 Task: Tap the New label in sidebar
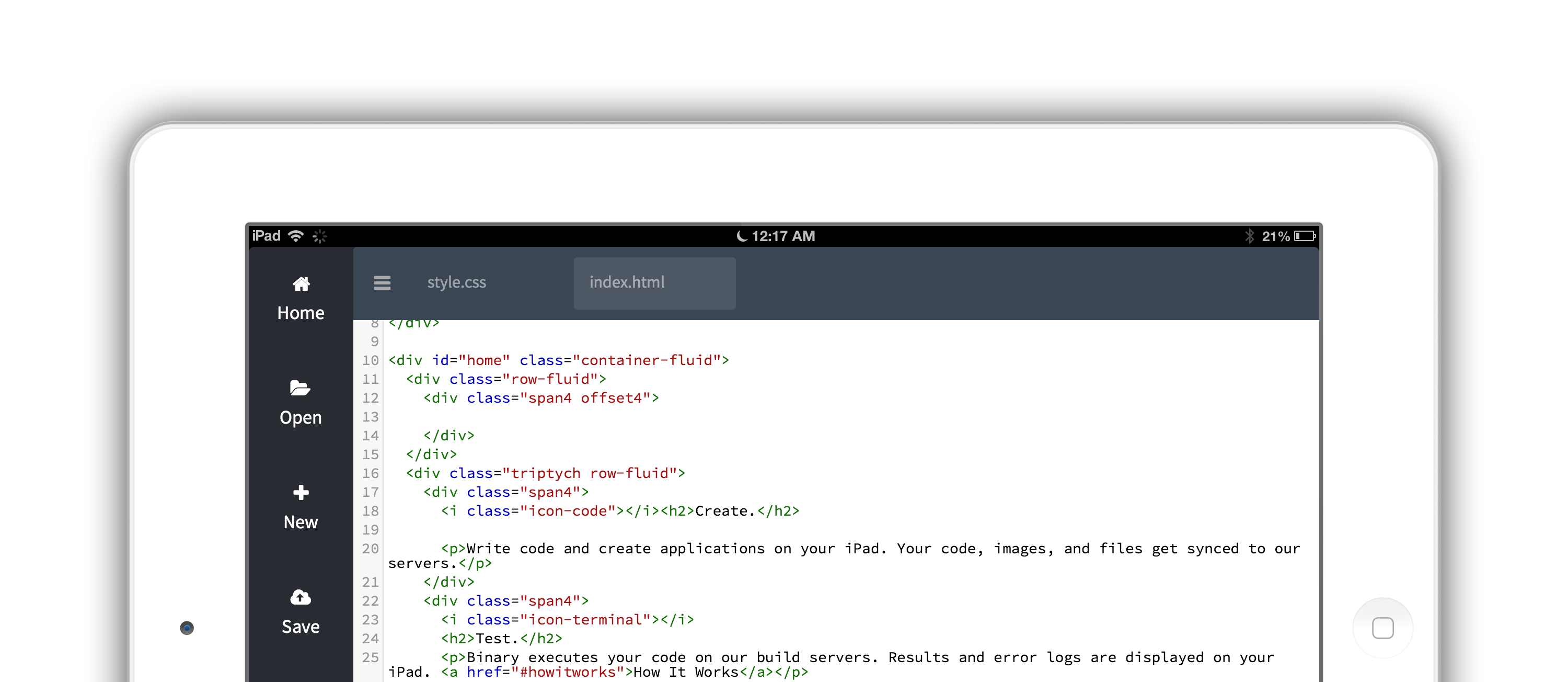point(301,522)
